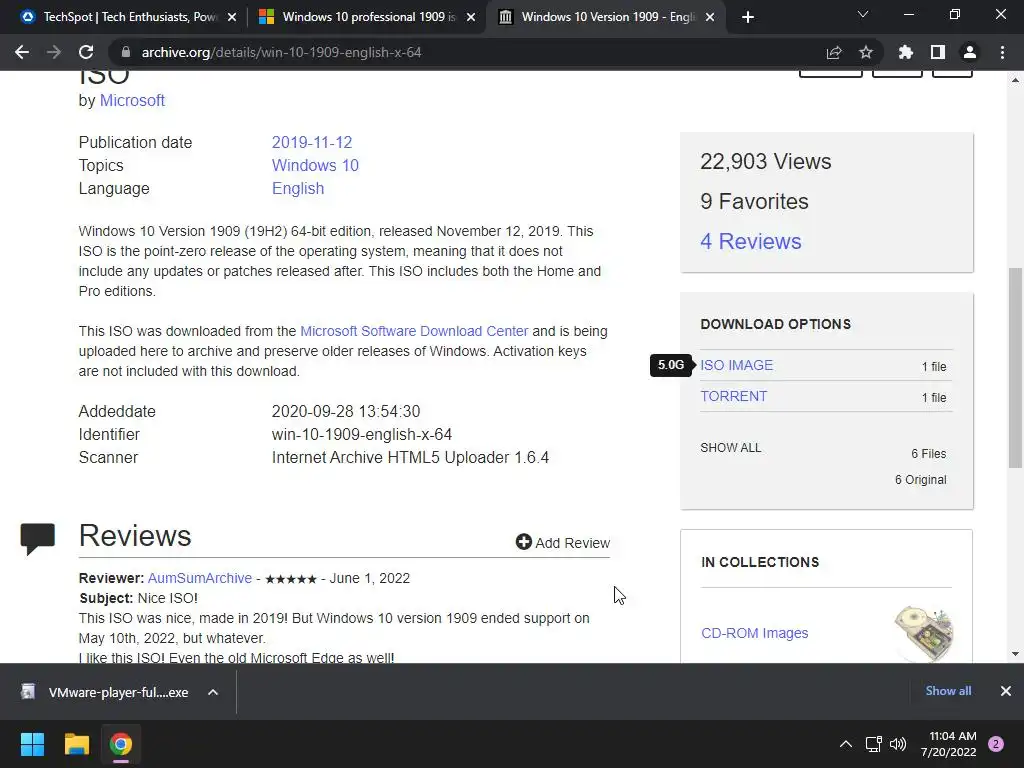Screen dimensions: 1024x768
Task: Click the page vertical scrollbar thumb
Action: 1015,368
